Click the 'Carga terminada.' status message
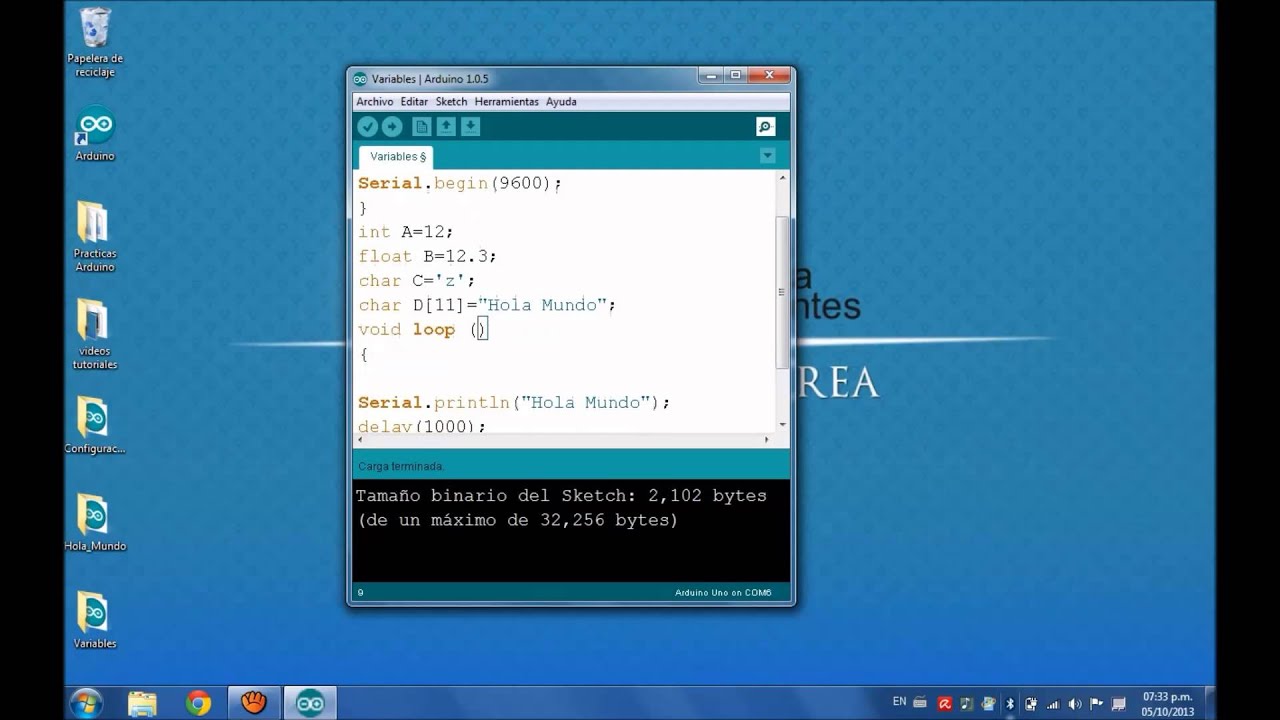This screenshot has width=1280, height=720. [401, 467]
